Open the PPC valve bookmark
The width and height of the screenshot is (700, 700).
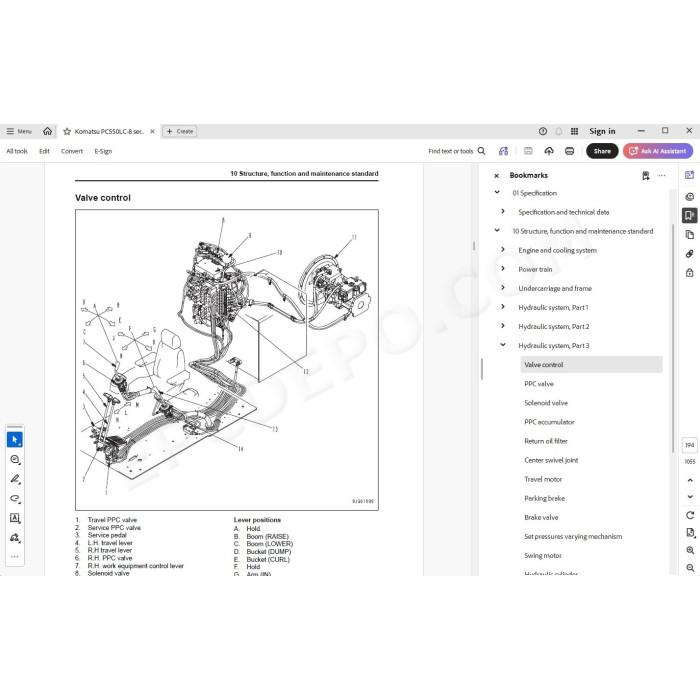pyautogui.click(x=539, y=384)
